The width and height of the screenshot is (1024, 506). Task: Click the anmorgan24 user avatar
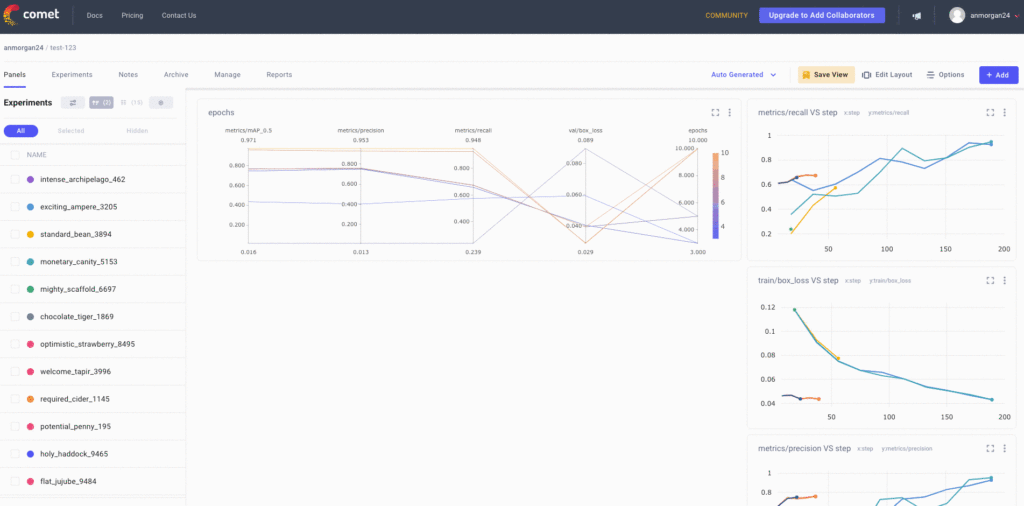957,15
